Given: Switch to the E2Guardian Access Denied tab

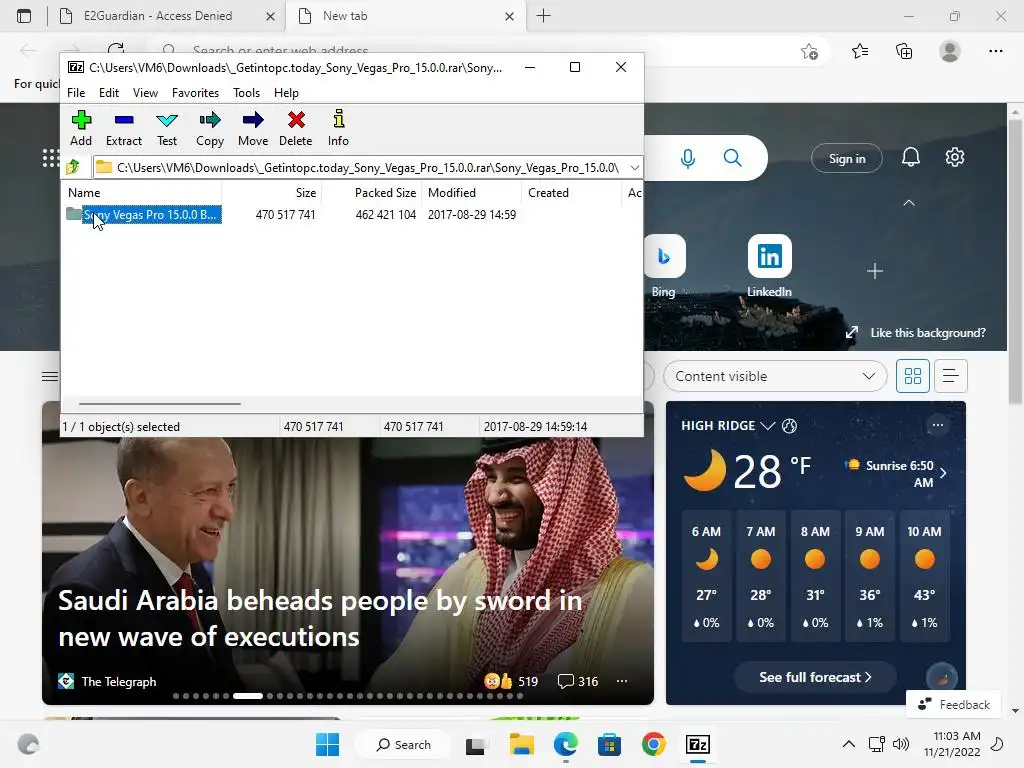Looking at the screenshot, I should coord(158,16).
